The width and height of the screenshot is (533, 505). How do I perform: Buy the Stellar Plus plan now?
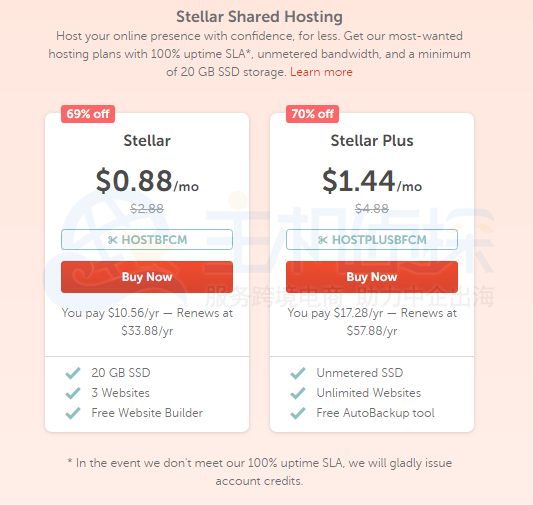(x=372, y=277)
